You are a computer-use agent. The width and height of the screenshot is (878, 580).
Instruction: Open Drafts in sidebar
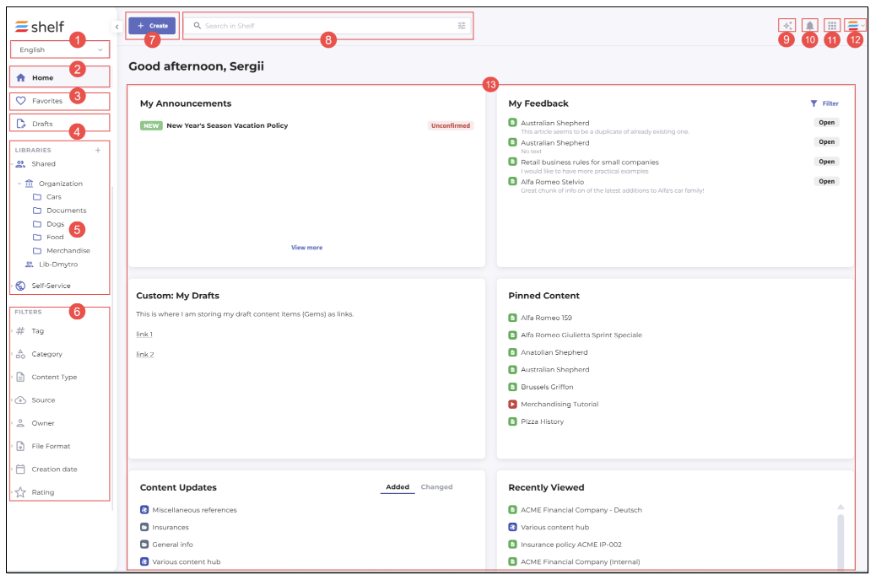[x=60, y=123]
